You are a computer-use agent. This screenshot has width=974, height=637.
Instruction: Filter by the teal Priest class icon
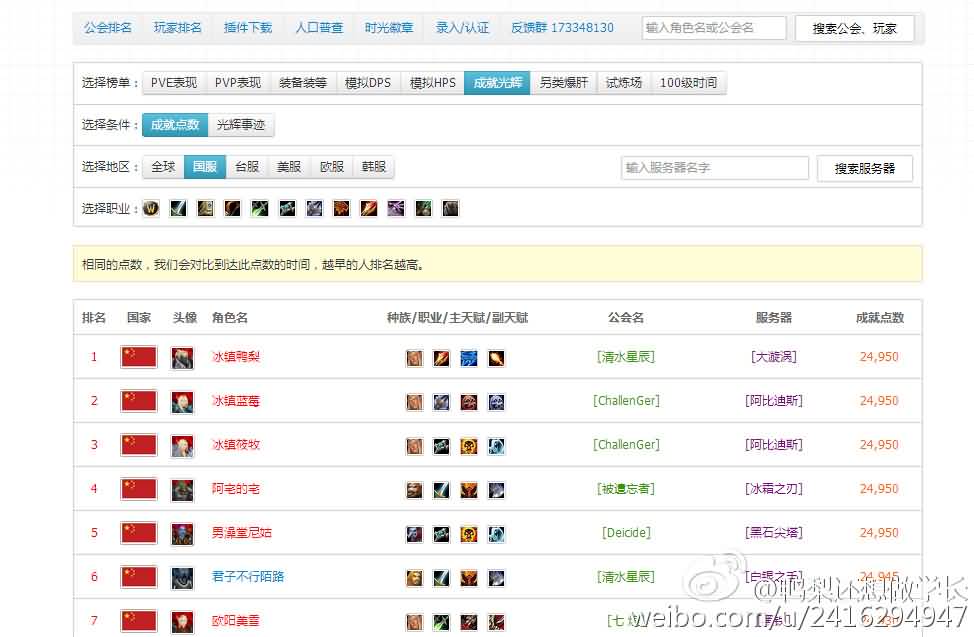click(x=287, y=208)
